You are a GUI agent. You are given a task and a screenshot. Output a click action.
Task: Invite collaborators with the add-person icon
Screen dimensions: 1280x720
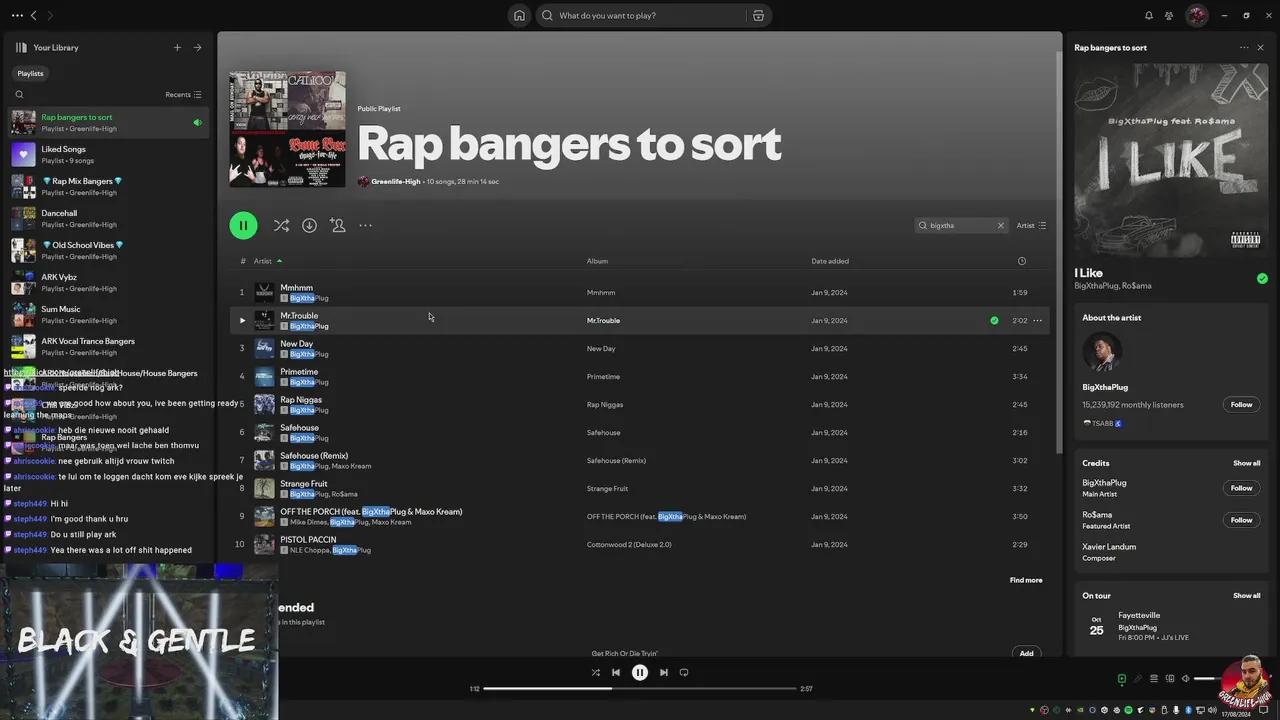point(337,225)
